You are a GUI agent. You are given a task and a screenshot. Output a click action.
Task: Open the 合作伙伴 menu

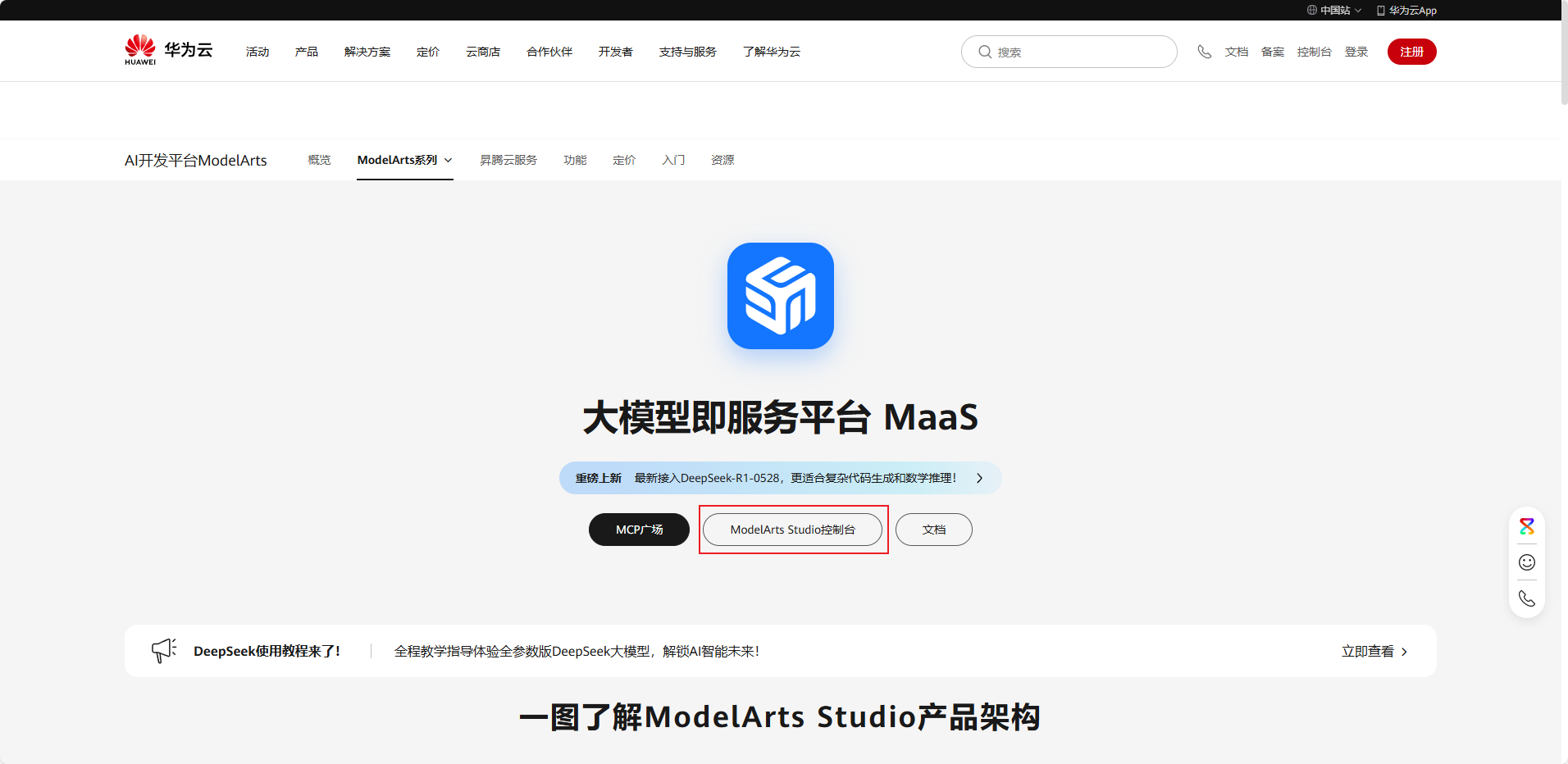(549, 52)
